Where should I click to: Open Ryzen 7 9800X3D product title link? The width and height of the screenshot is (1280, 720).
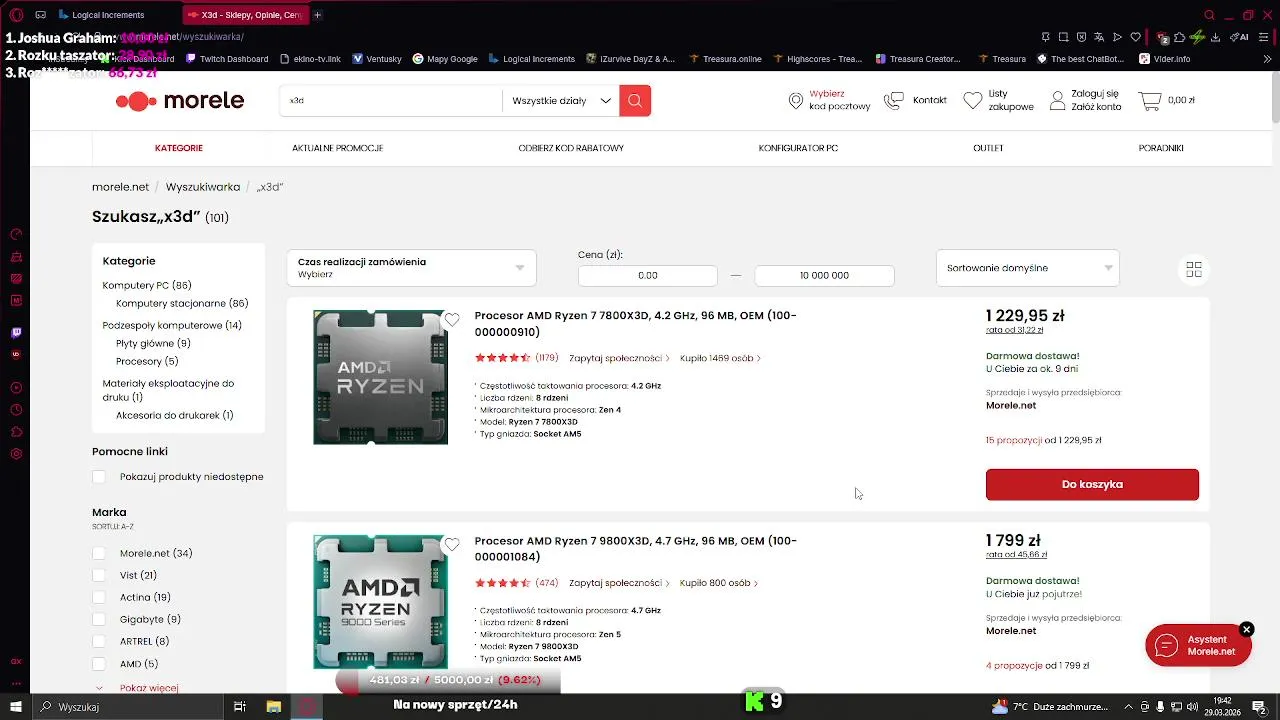pyautogui.click(x=635, y=548)
